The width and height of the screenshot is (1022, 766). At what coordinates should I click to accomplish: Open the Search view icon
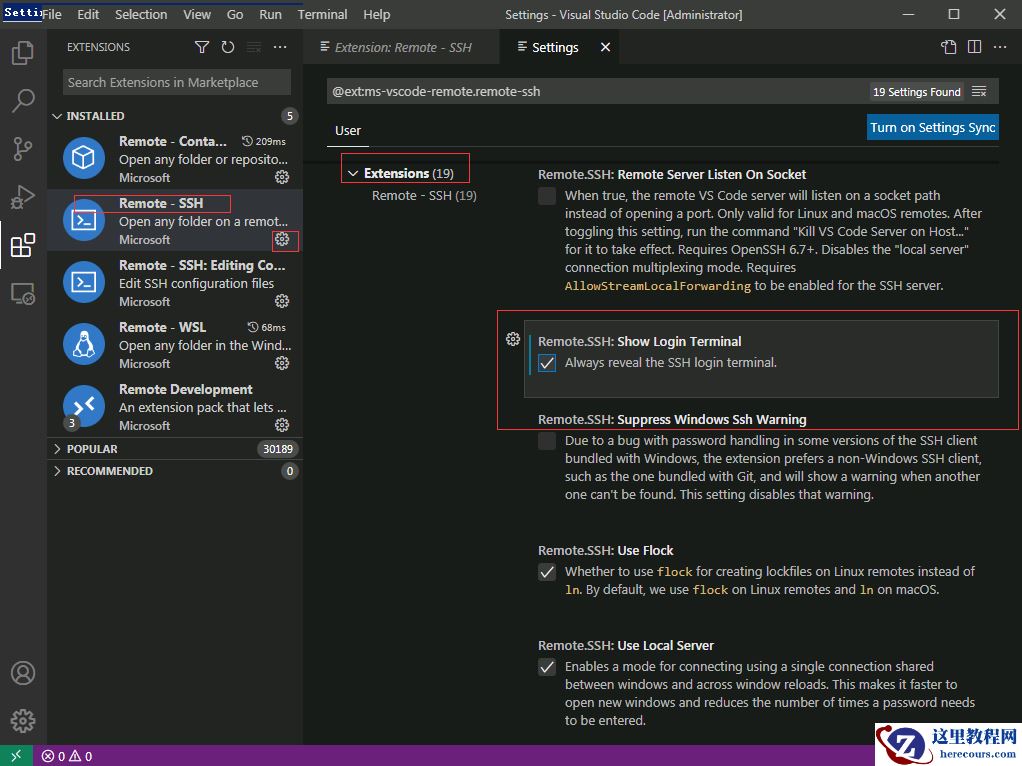pyautogui.click(x=23, y=101)
